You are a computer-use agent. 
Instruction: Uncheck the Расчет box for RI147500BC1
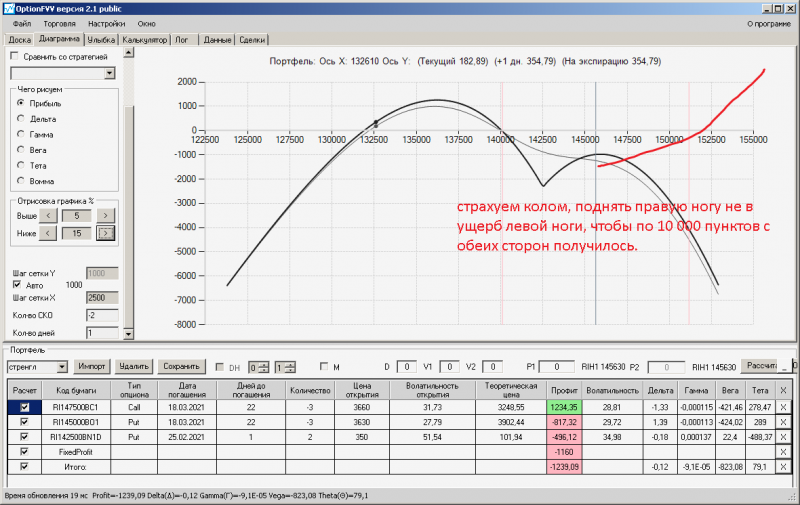click(x=24, y=407)
